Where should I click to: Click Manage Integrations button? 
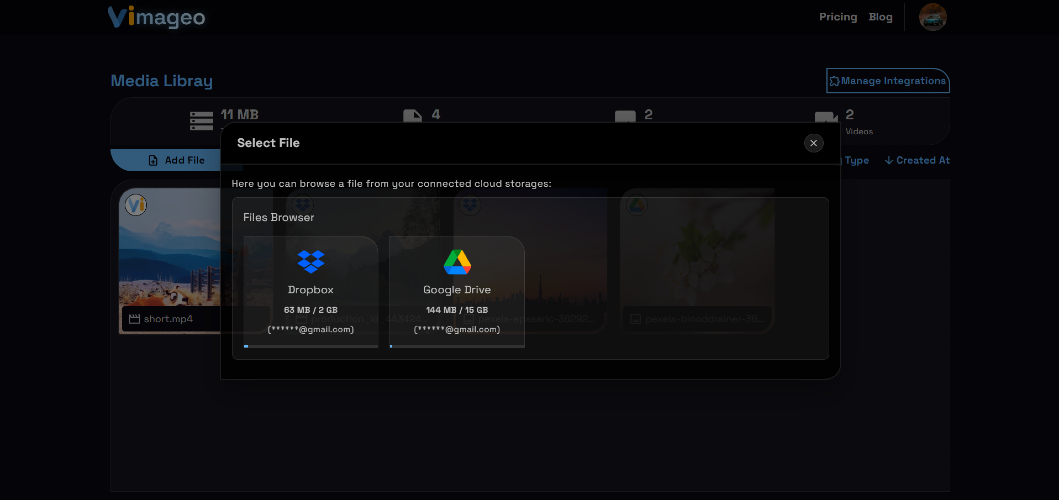(x=887, y=80)
